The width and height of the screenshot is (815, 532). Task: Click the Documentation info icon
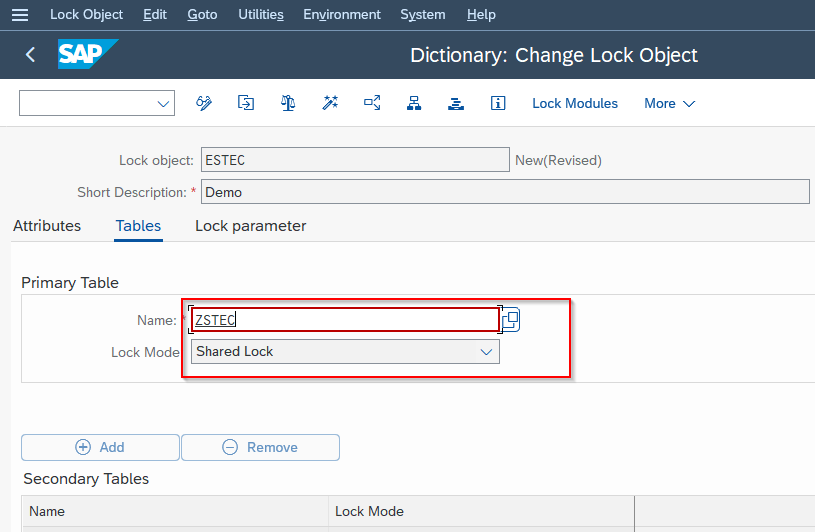[498, 103]
